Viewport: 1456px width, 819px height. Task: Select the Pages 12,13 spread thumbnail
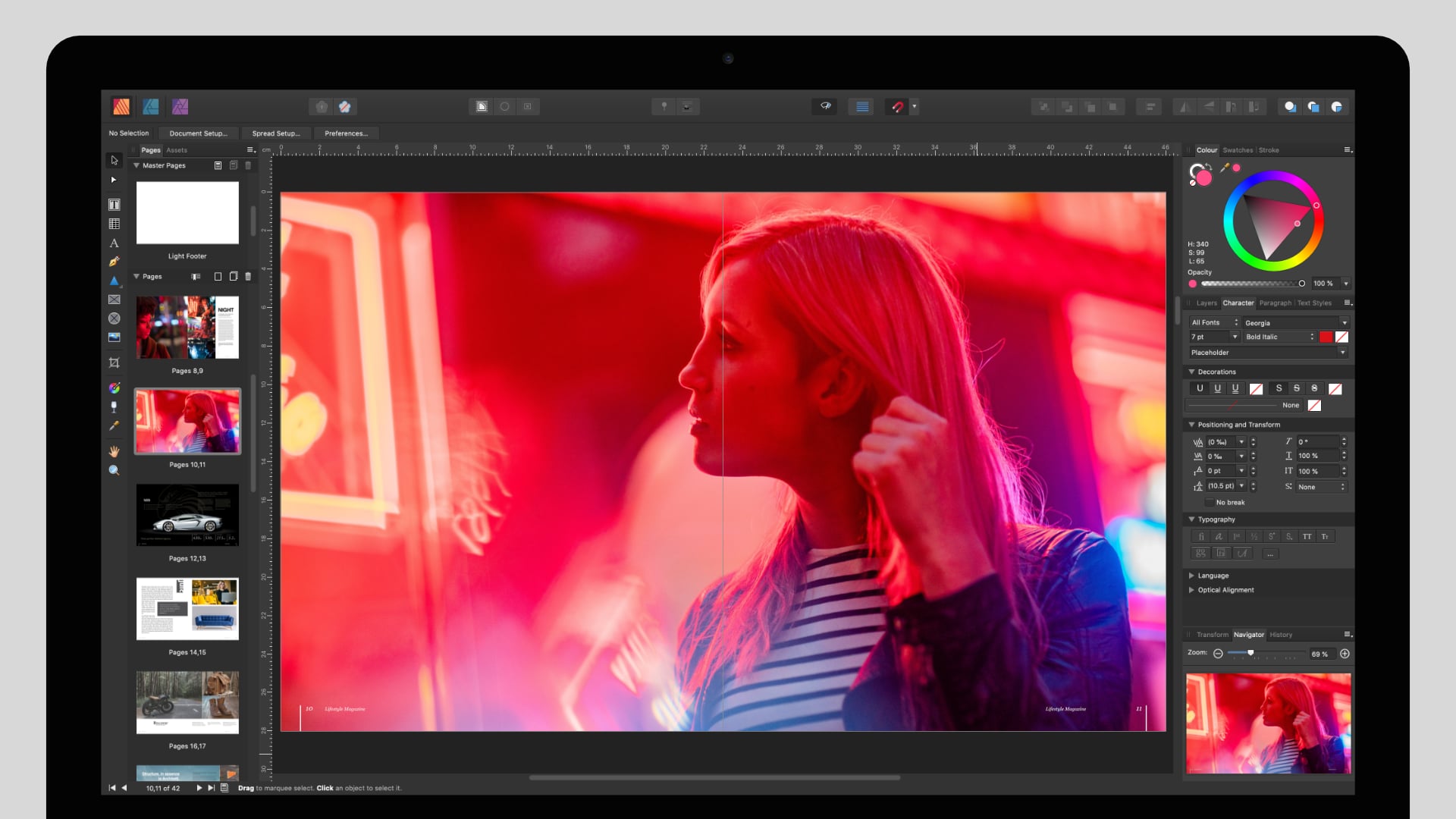click(187, 516)
